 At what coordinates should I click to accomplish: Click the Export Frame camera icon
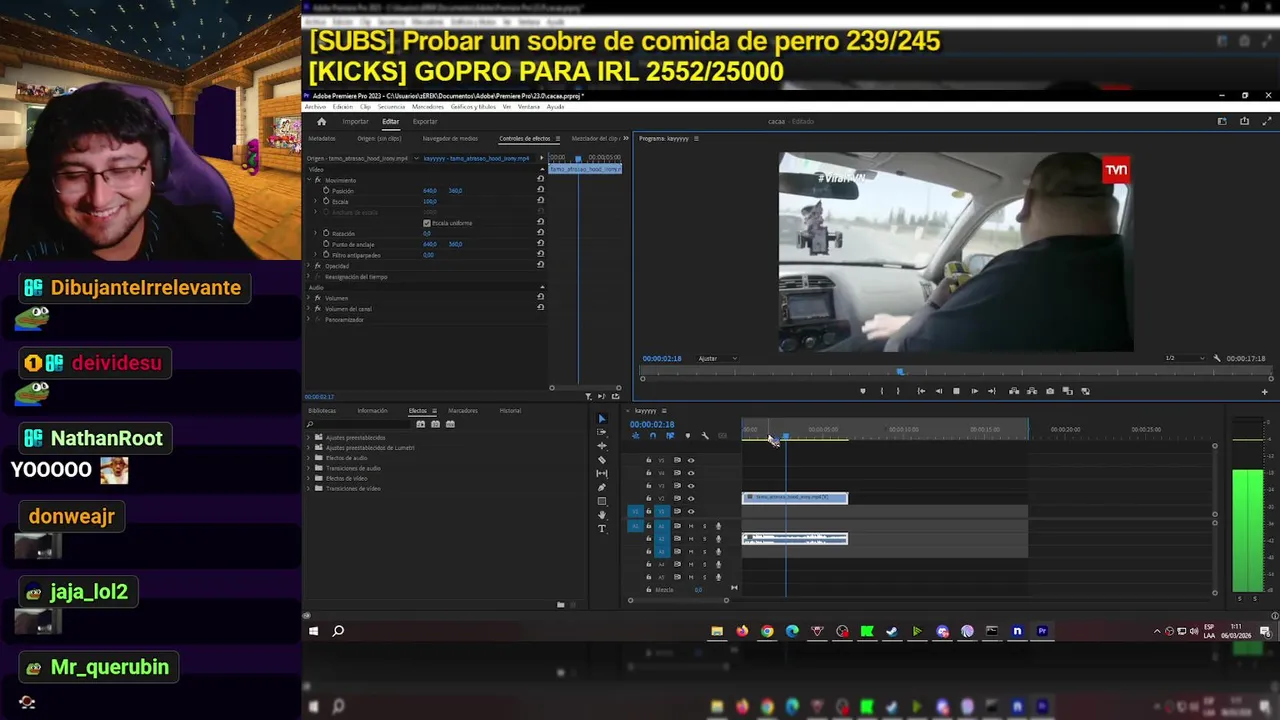1049,391
